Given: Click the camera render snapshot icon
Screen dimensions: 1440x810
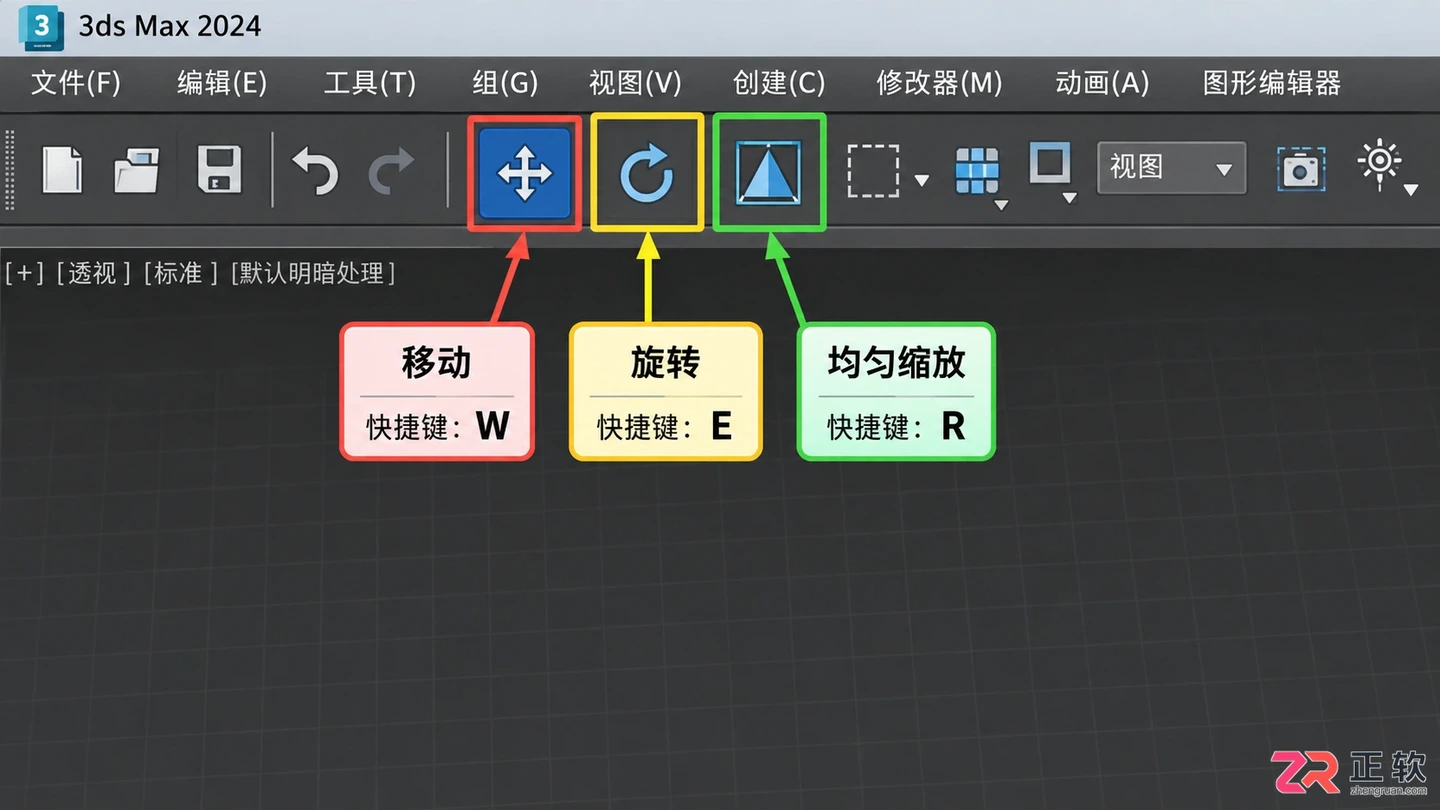Looking at the screenshot, I should point(1301,170).
